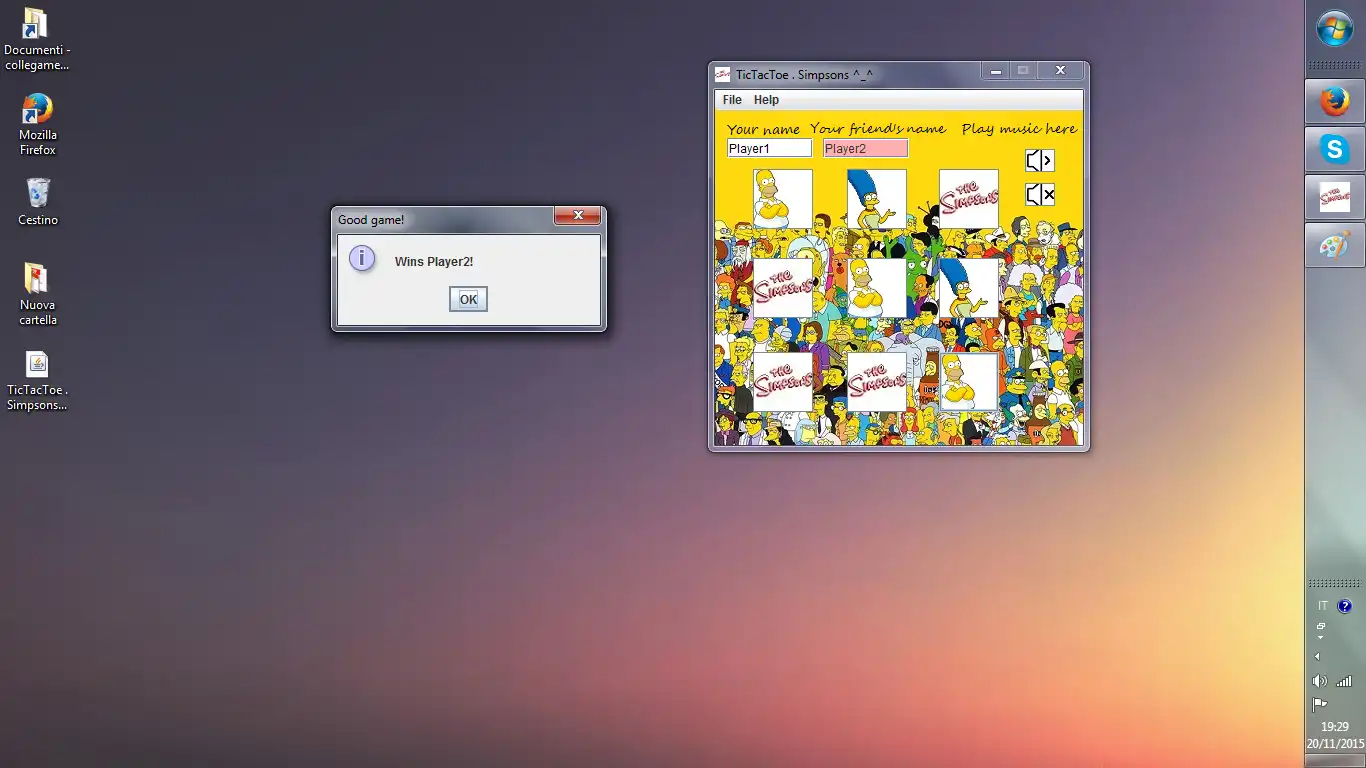1366x768 pixels.
Task: Open the volume control in the tray
Action: click(1320, 681)
